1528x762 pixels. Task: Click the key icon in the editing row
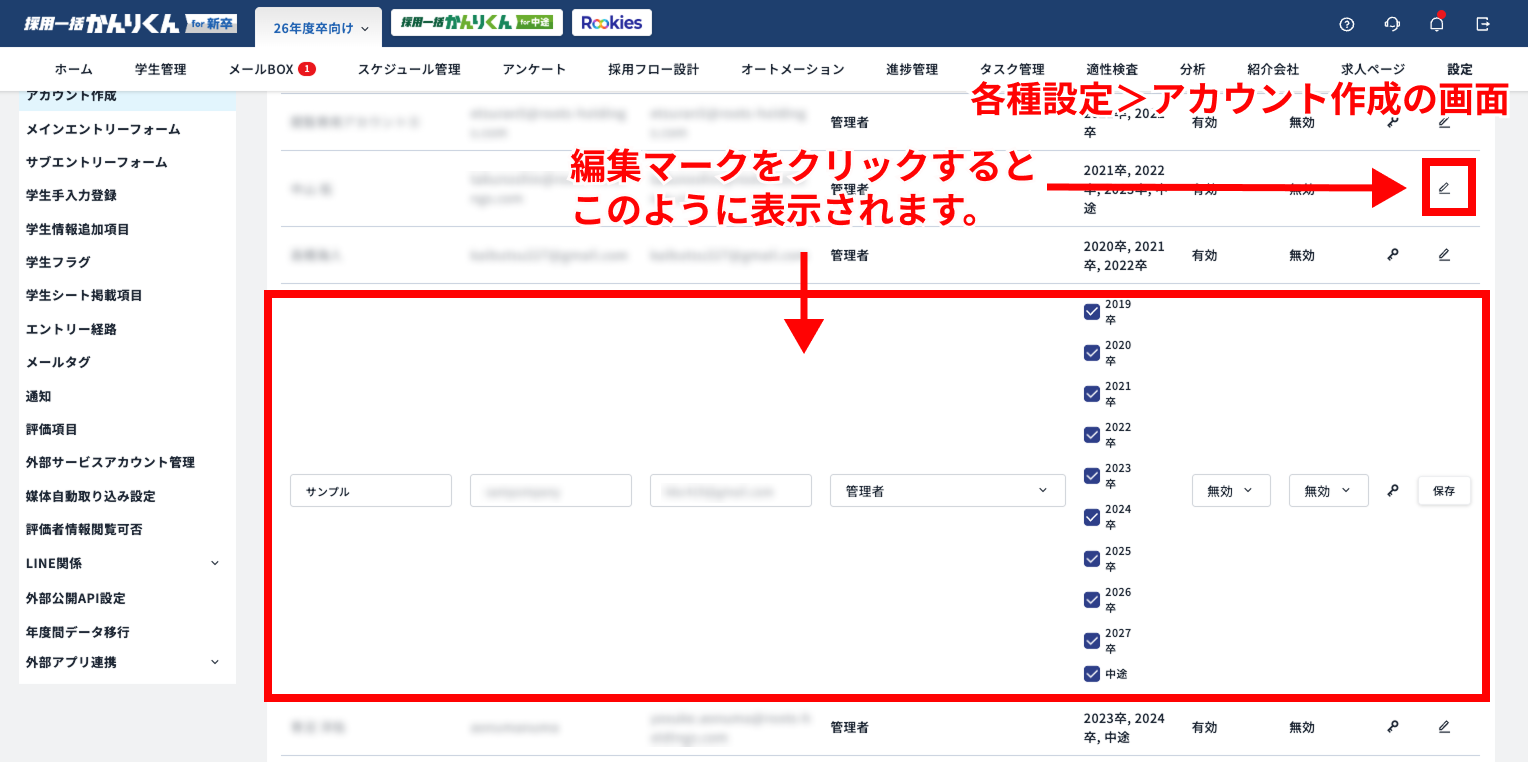pos(1392,490)
